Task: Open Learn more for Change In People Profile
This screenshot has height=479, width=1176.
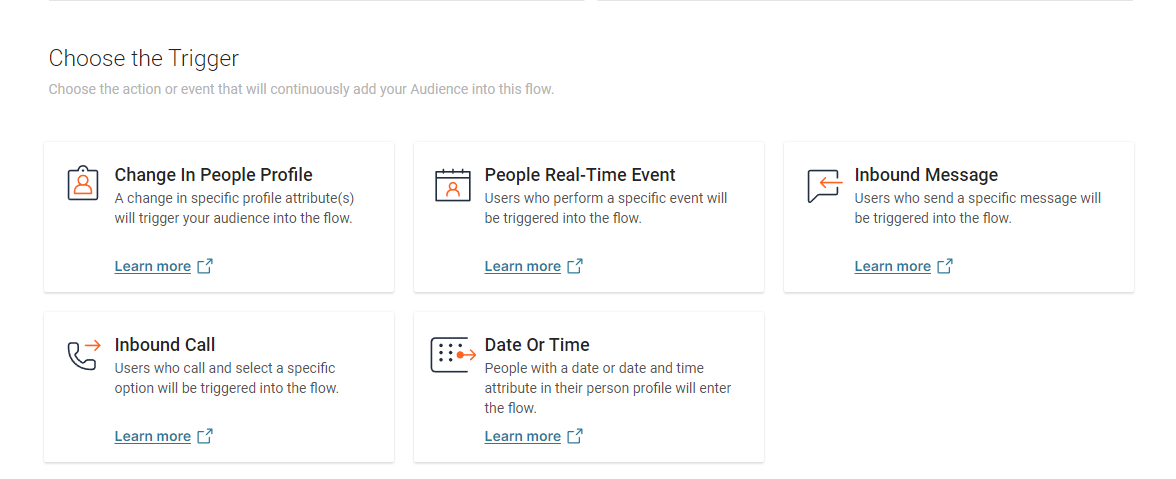Action: coord(153,266)
